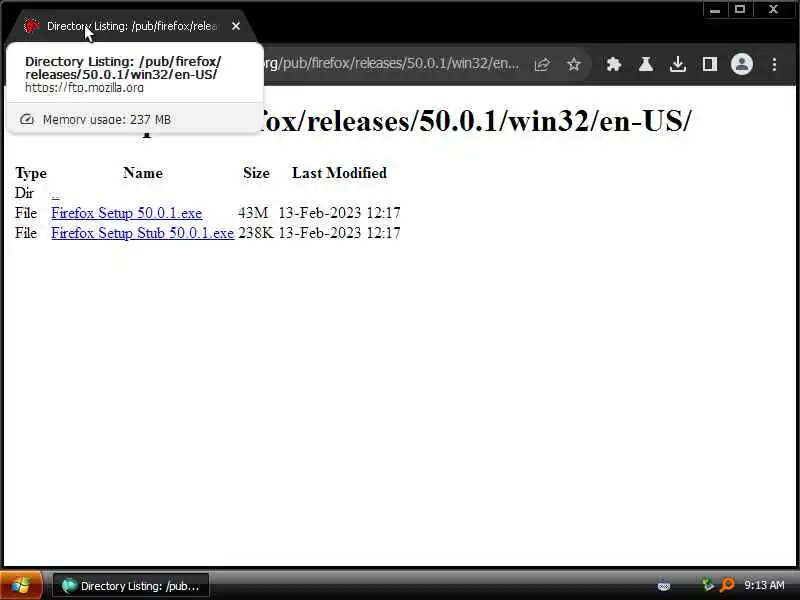Maximize the browser window

pyautogui.click(x=740, y=10)
